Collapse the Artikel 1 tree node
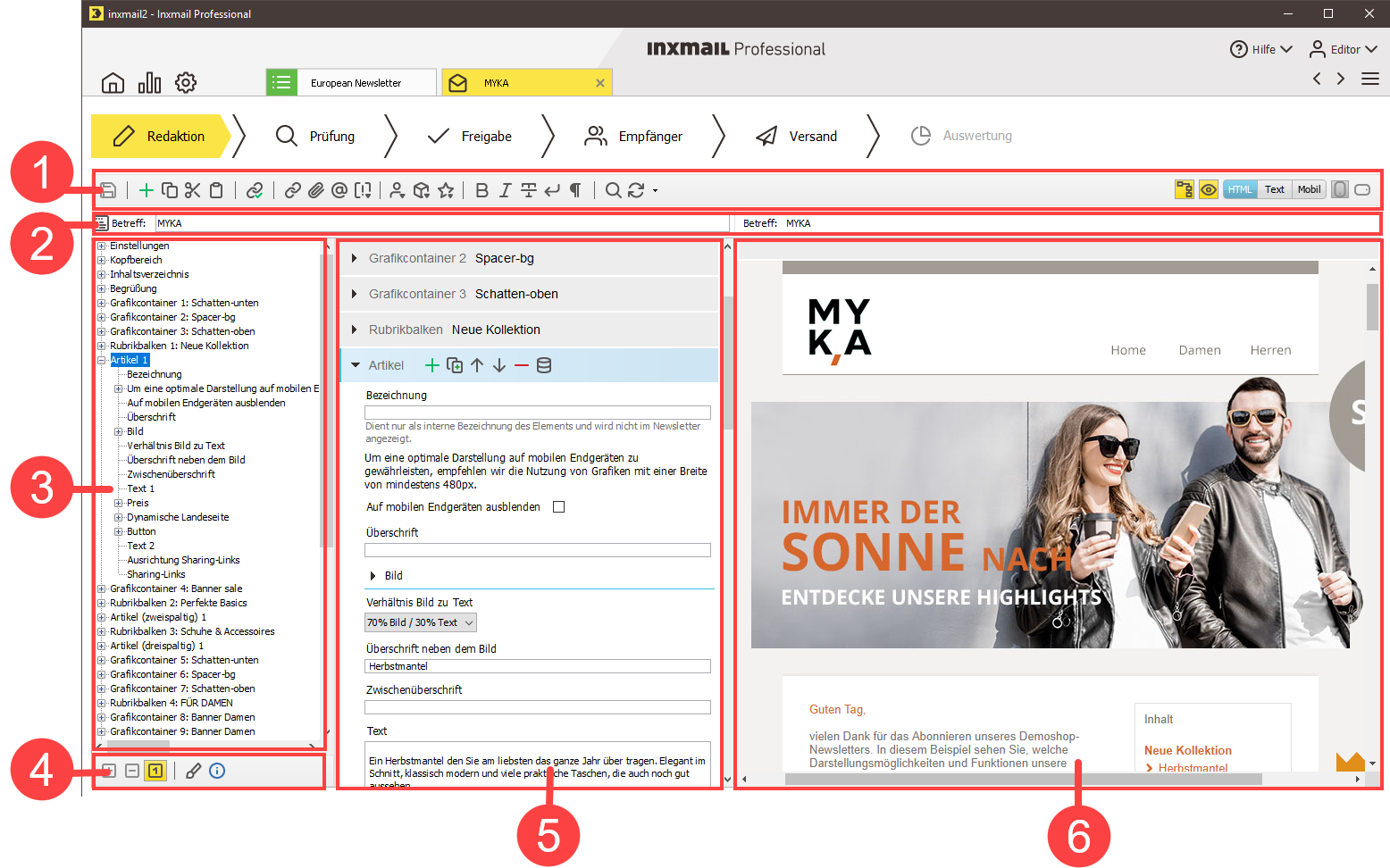1390x868 pixels. [x=102, y=360]
